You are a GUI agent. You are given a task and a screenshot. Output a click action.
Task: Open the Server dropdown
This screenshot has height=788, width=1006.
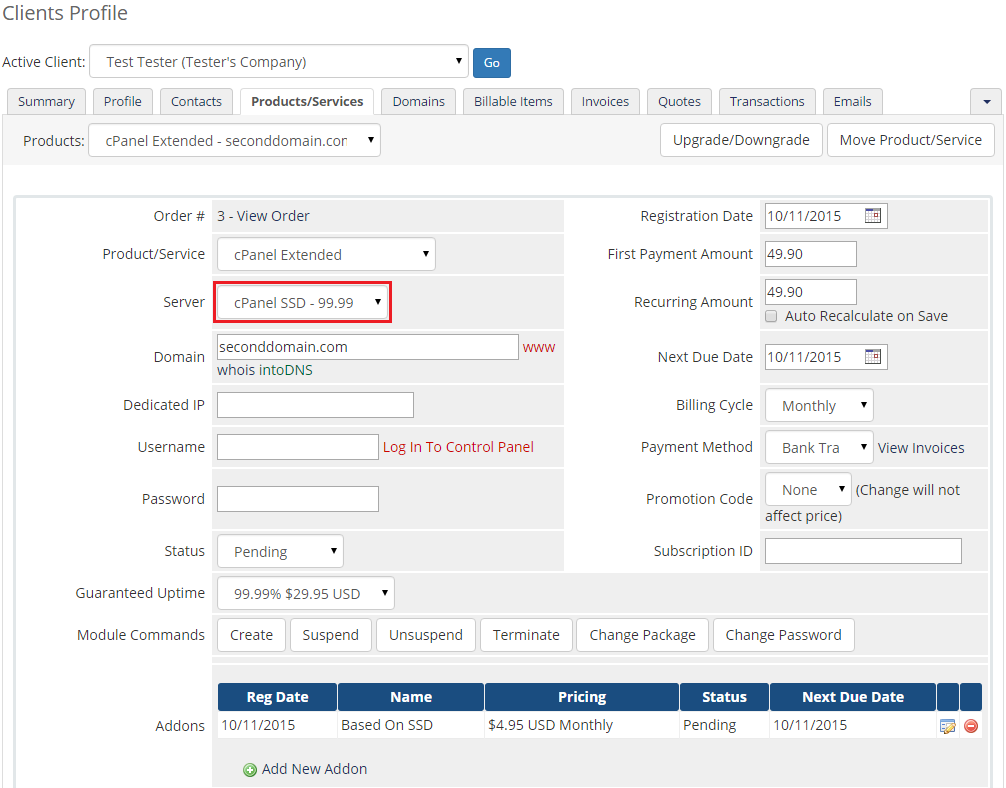(x=303, y=302)
